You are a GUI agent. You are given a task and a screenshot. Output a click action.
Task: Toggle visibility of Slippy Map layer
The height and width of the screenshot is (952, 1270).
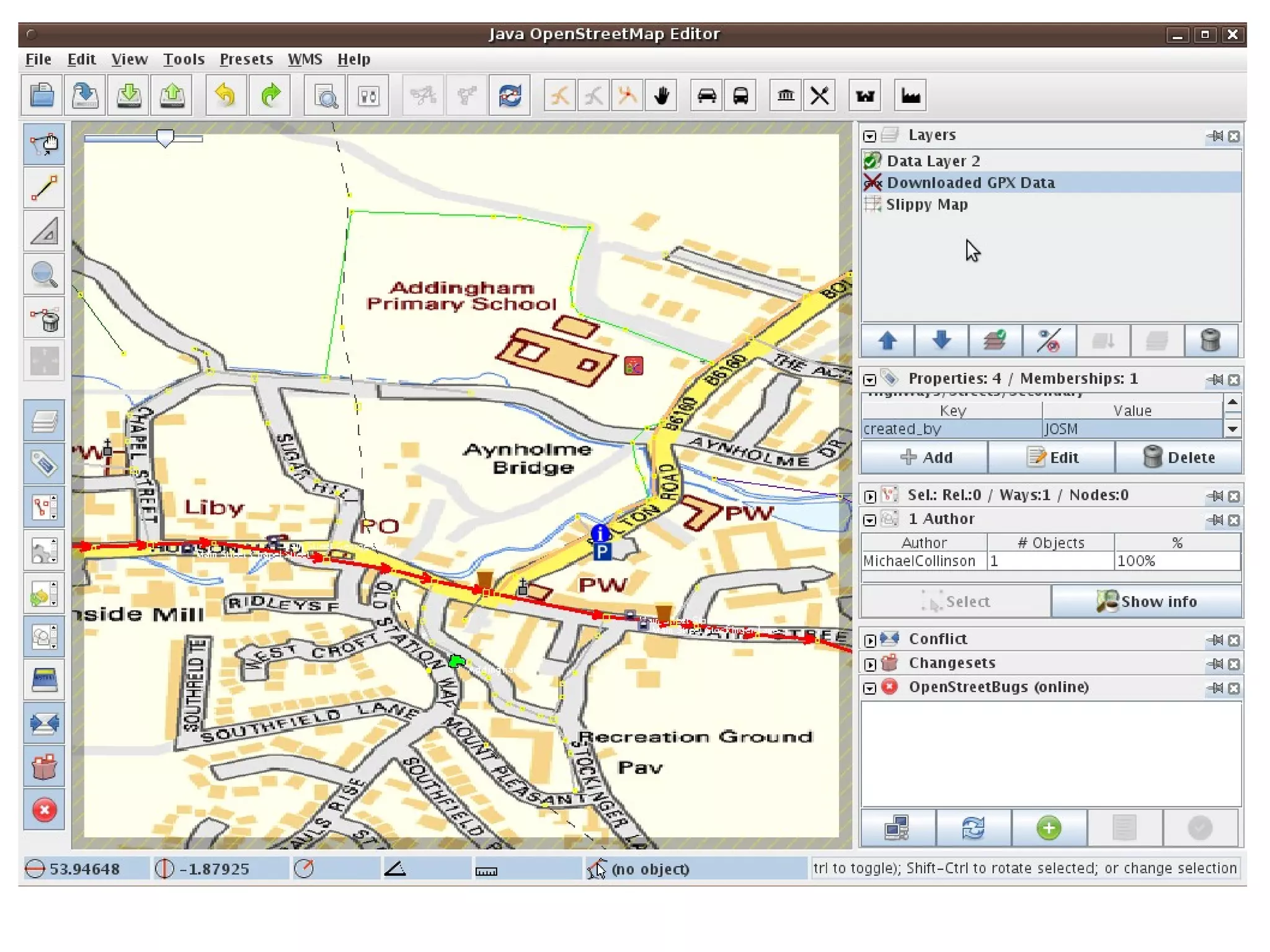[873, 204]
